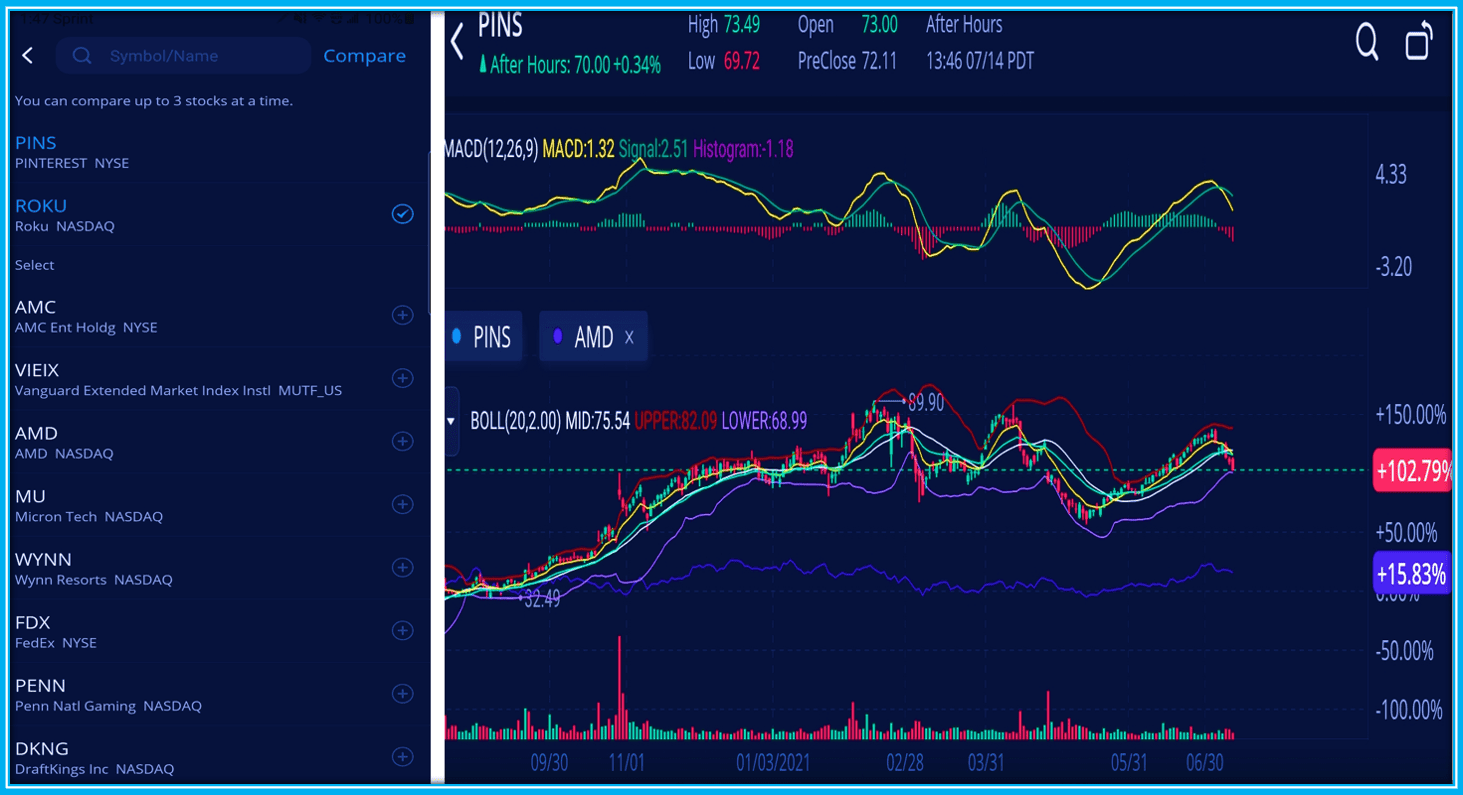
Task: Add WYNN to comparison
Action: [x=402, y=567]
